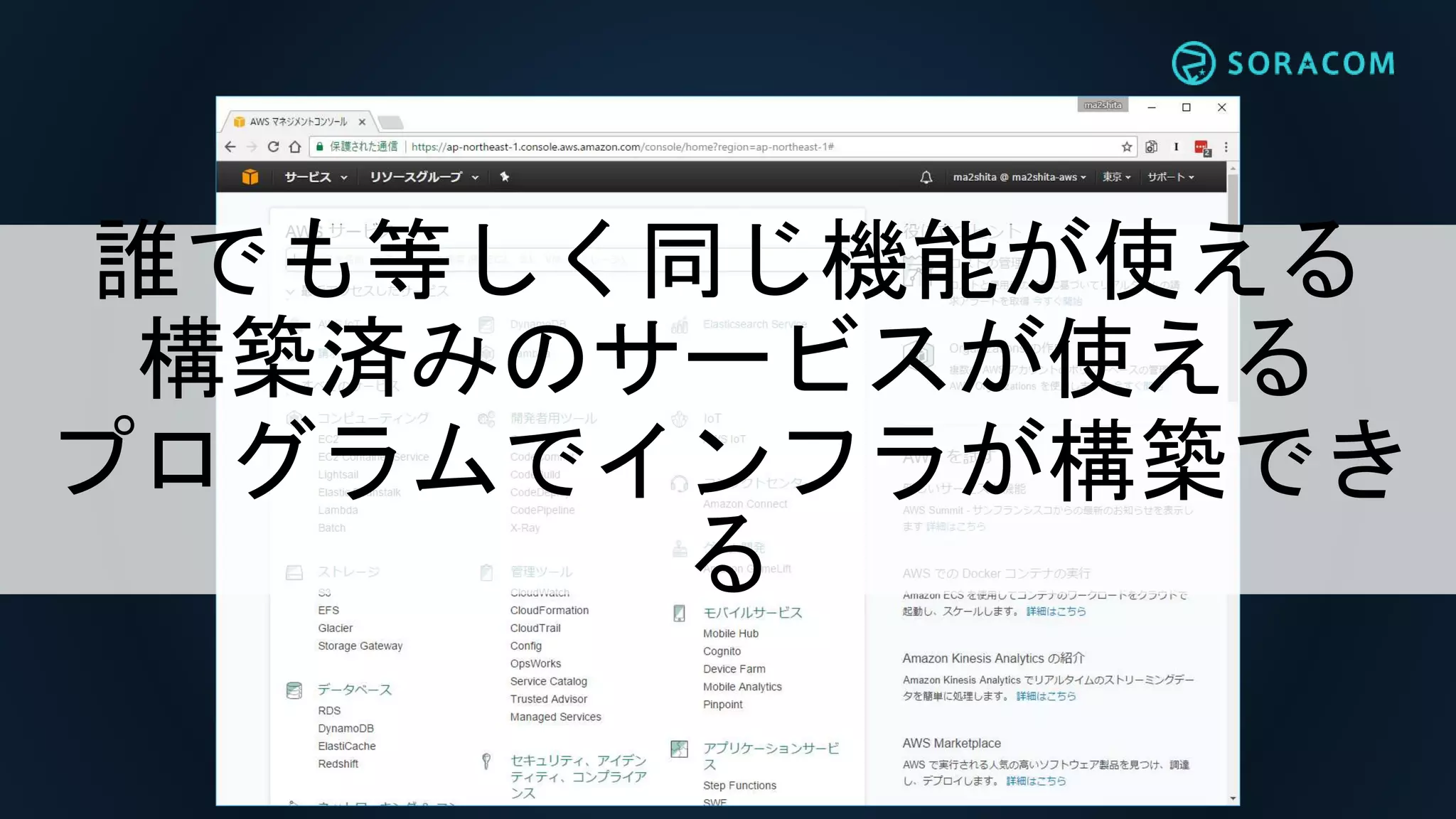Click the セキュリティ、アイデンティティ category heading
Viewport: 1456px width, 819px height.
(578, 777)
